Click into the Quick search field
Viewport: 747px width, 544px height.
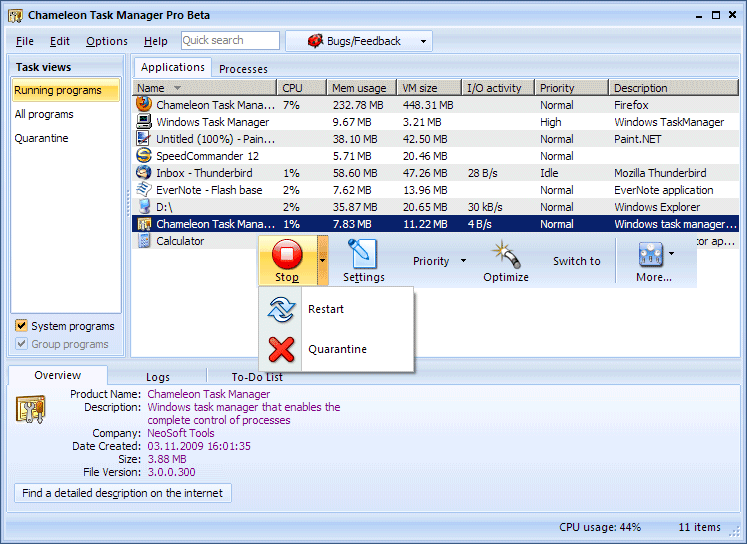(x=230, y=40)
